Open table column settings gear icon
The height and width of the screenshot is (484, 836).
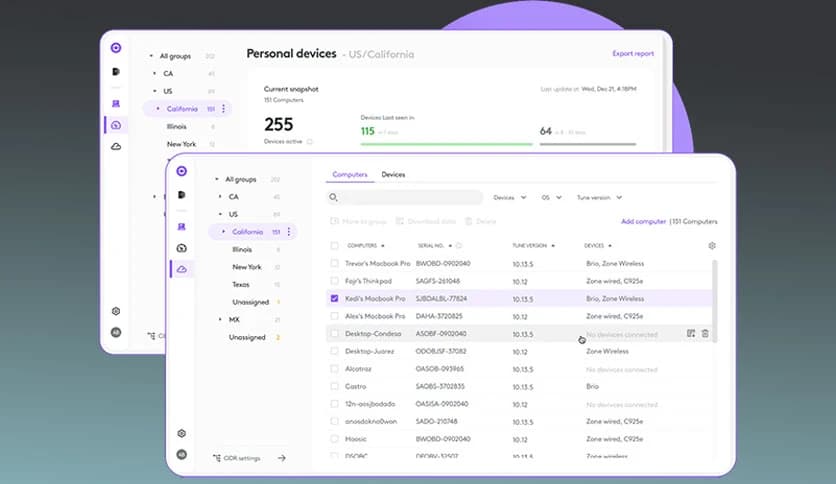(712, 245)
